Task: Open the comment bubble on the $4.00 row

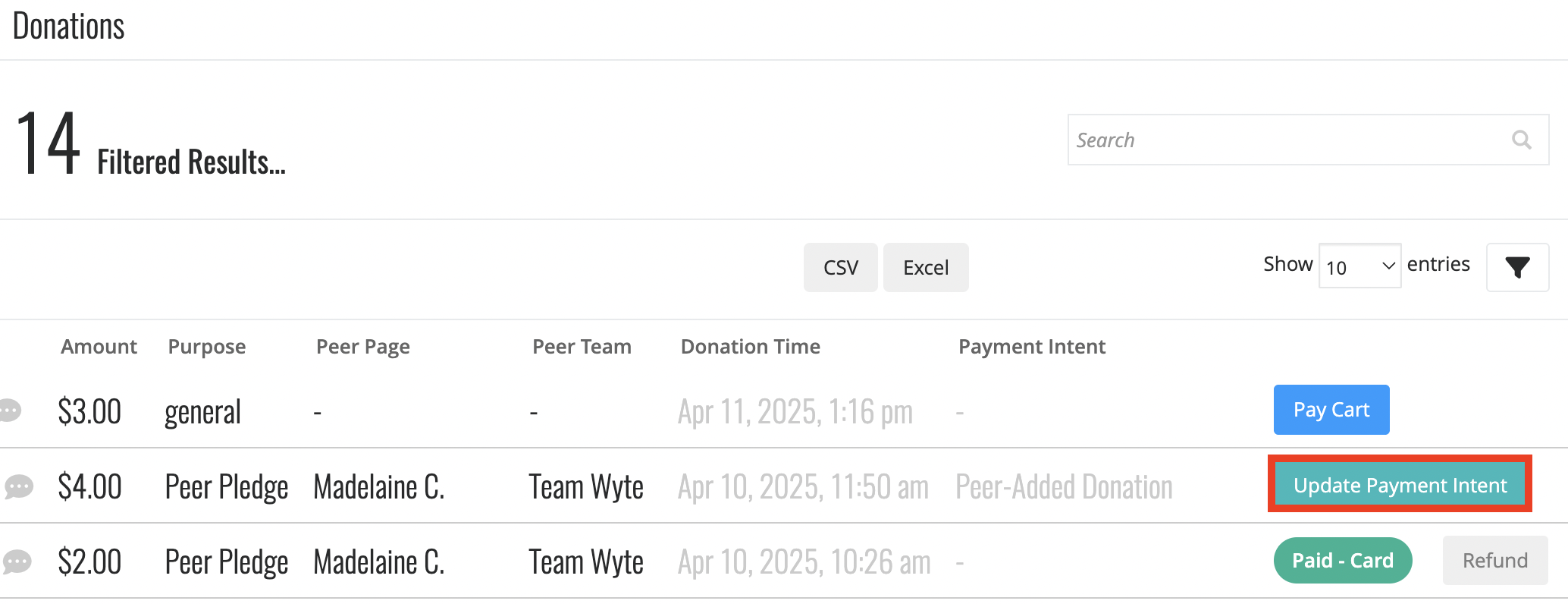Action: (x=19, y=486)
